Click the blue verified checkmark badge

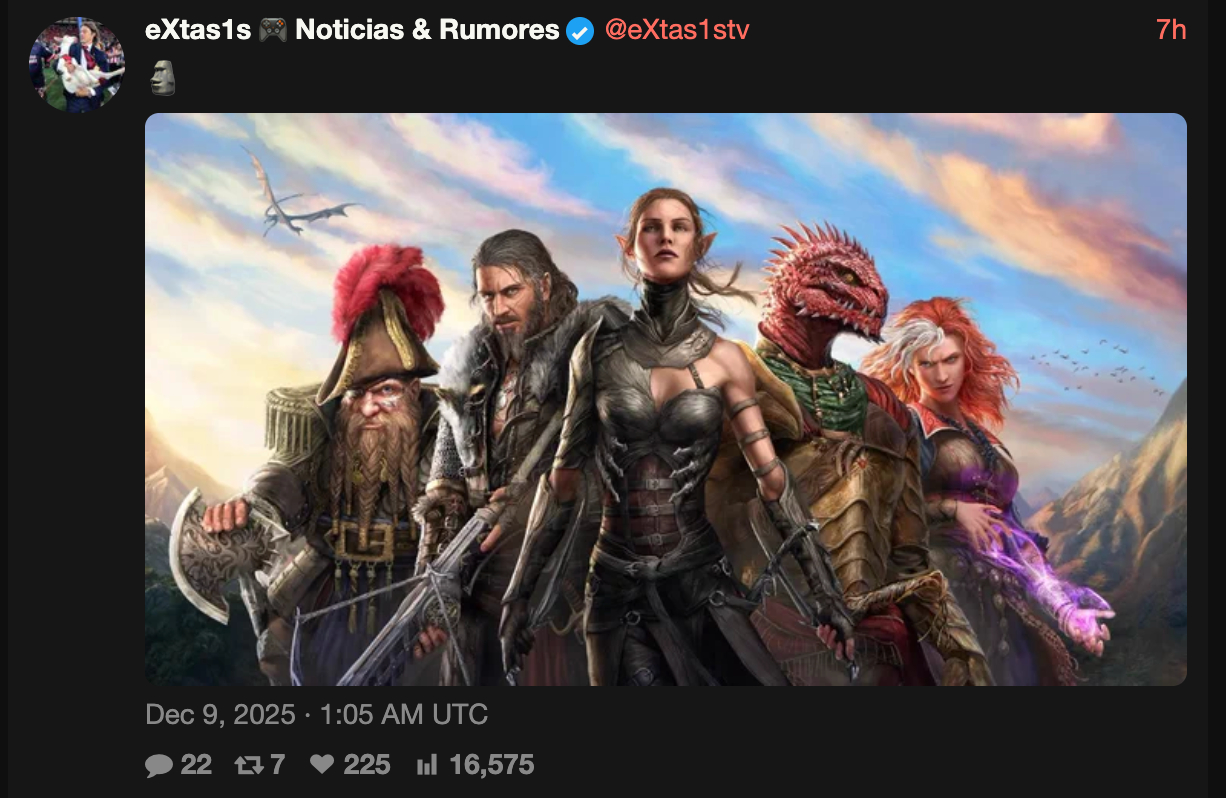pos(580,31)
